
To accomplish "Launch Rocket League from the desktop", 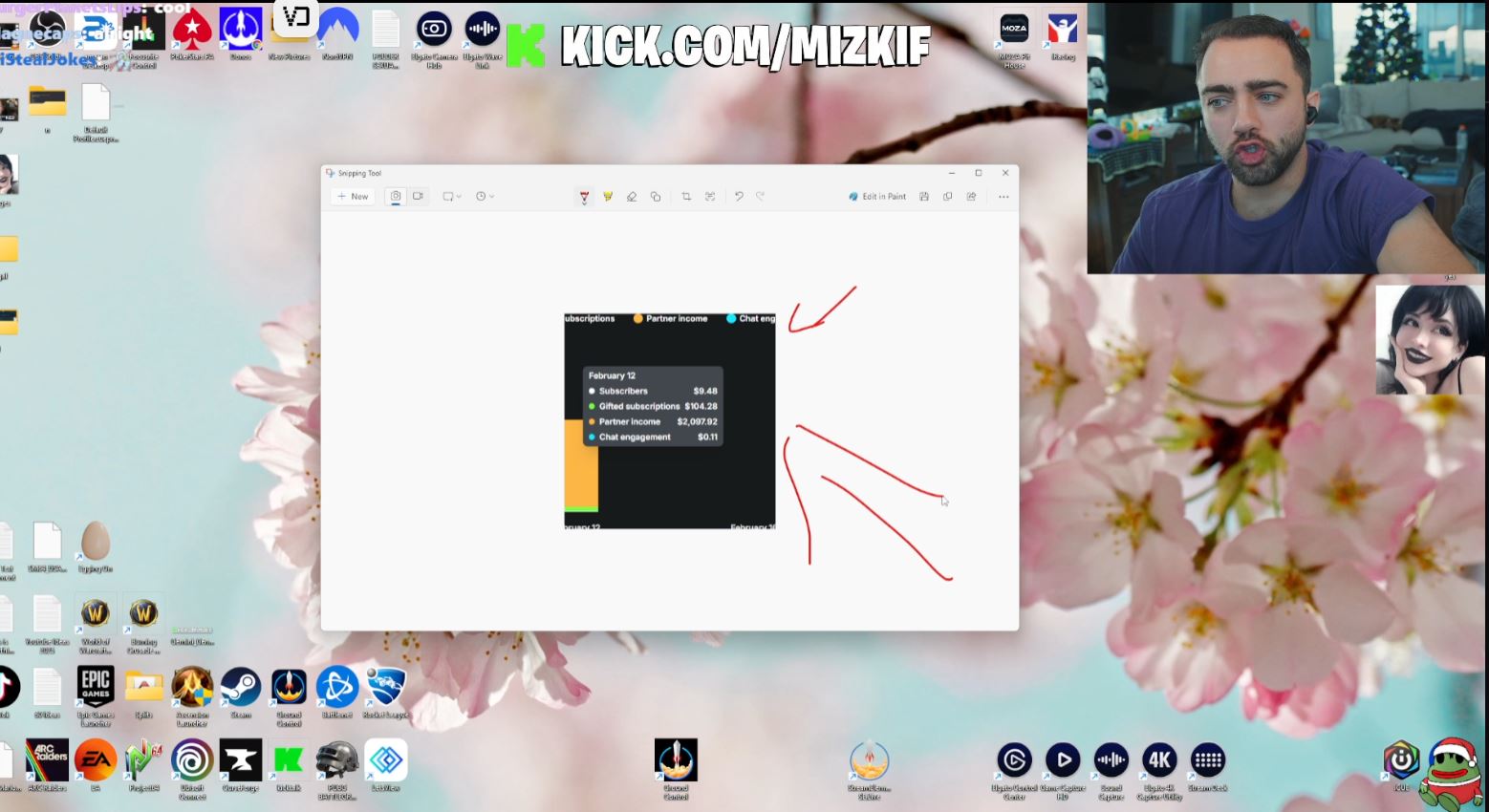I will (x=386, y=693).
